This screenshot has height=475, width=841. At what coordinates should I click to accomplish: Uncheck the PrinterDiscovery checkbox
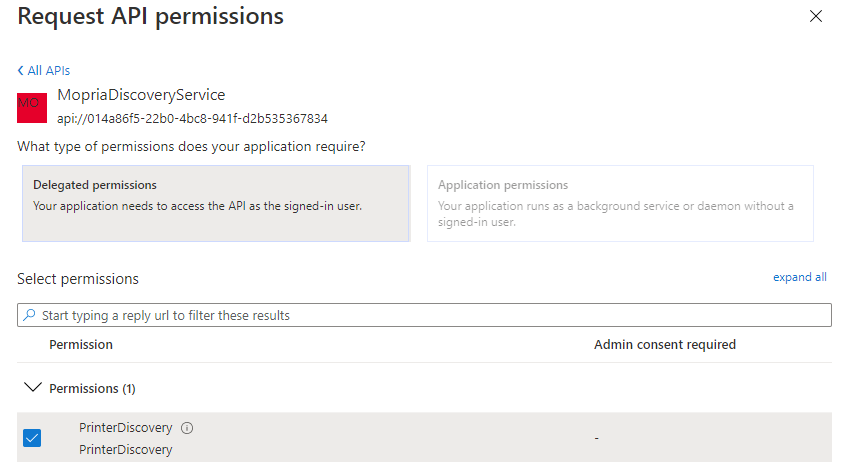point(32,438)
